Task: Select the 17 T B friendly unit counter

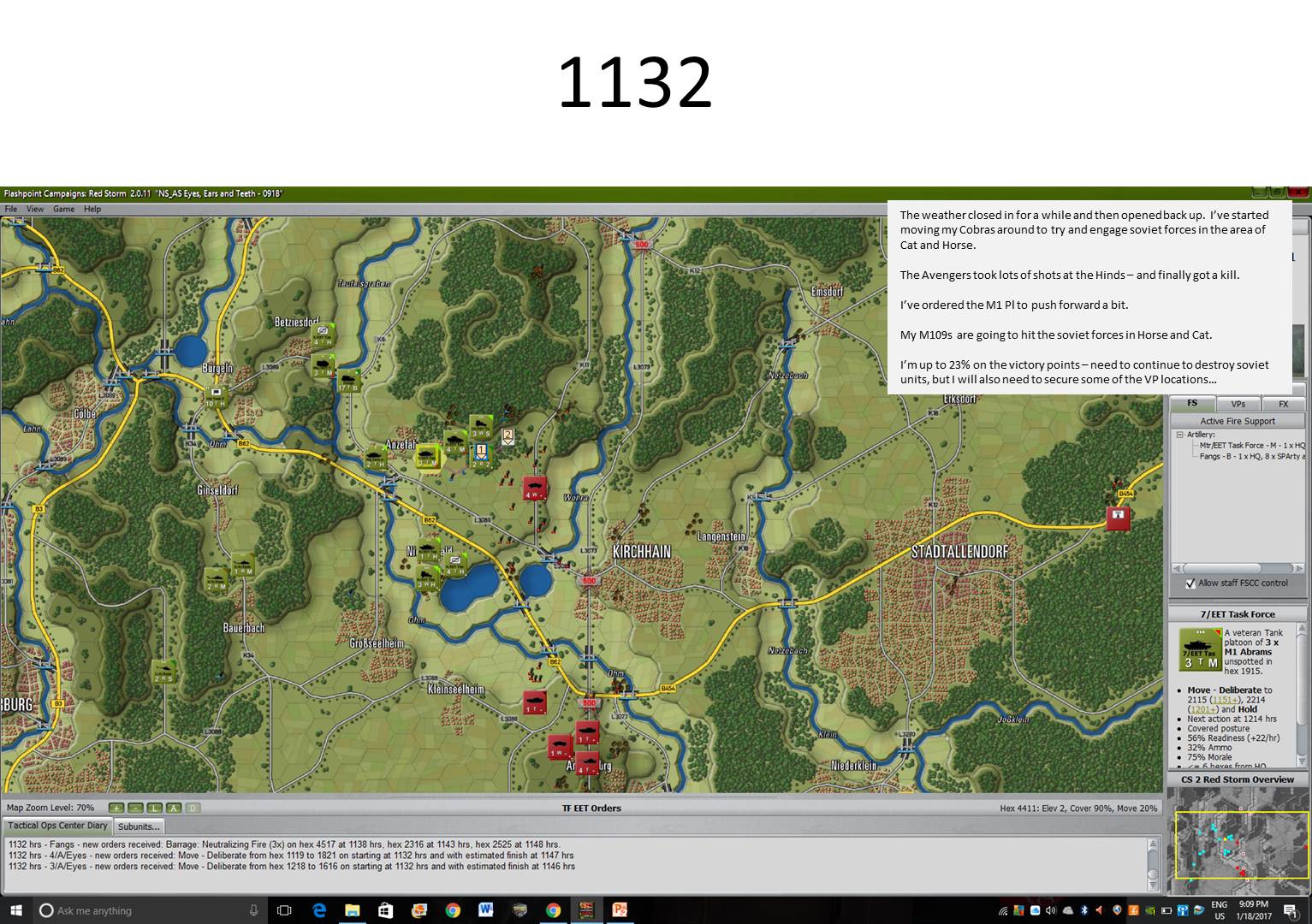Action: point(347,381)
